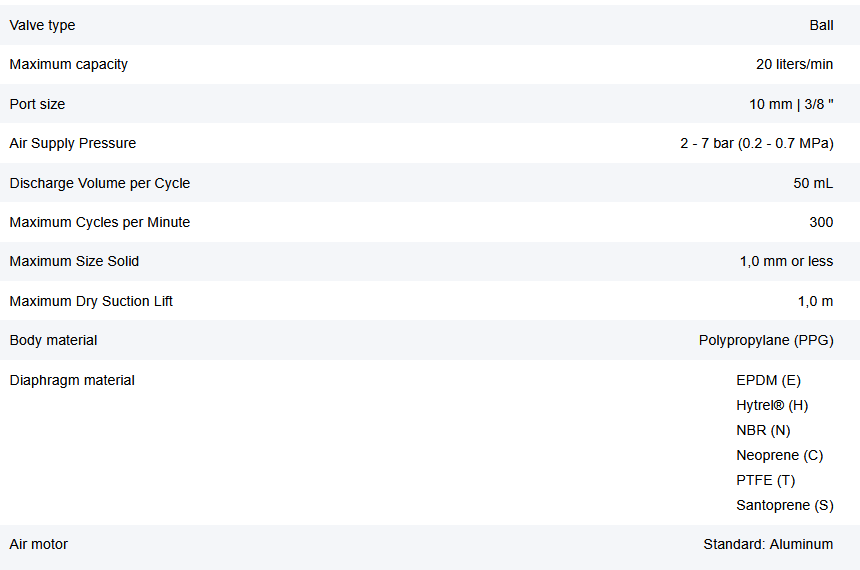Select the "10 mm | 3/8" port value
Screen dimensions: 860x570
tap(791, 104)
